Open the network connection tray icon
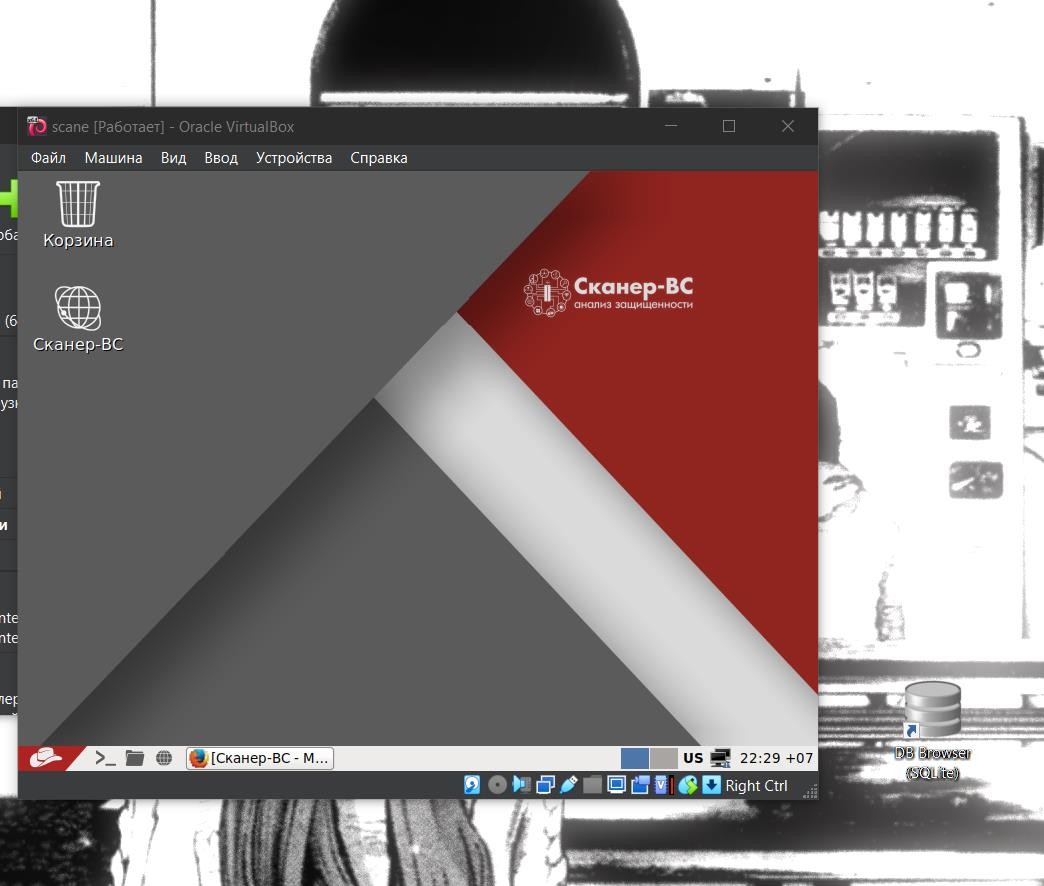 coord(720,758)
